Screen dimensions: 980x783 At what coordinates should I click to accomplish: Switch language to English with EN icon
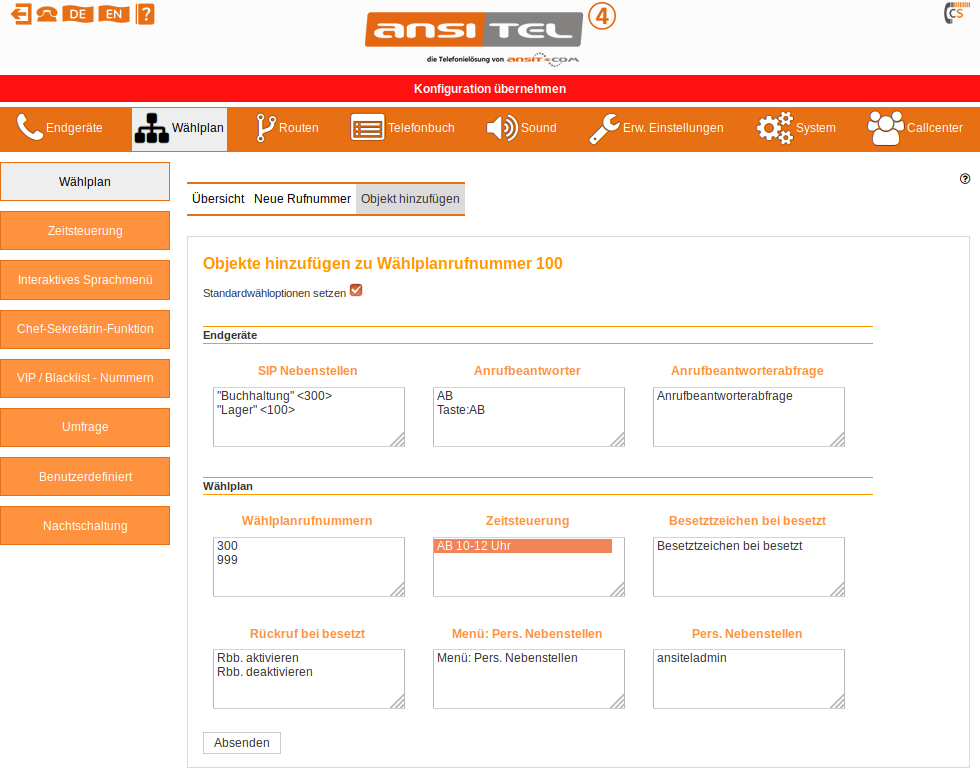click(113, 14)
